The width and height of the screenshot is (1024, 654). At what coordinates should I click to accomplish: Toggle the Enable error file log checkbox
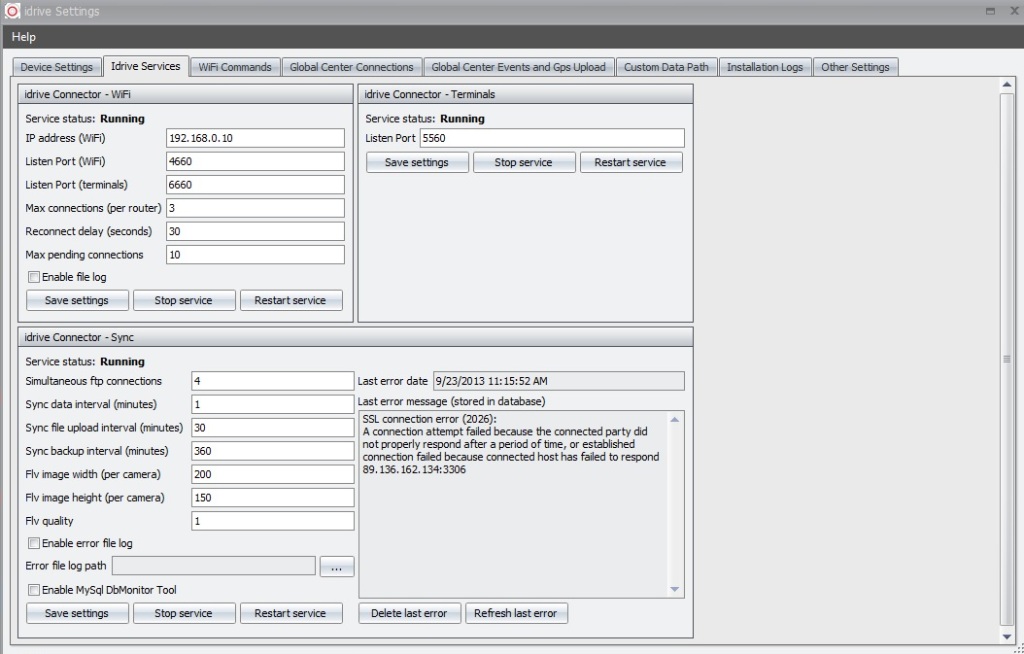click(x=34, y=543)
